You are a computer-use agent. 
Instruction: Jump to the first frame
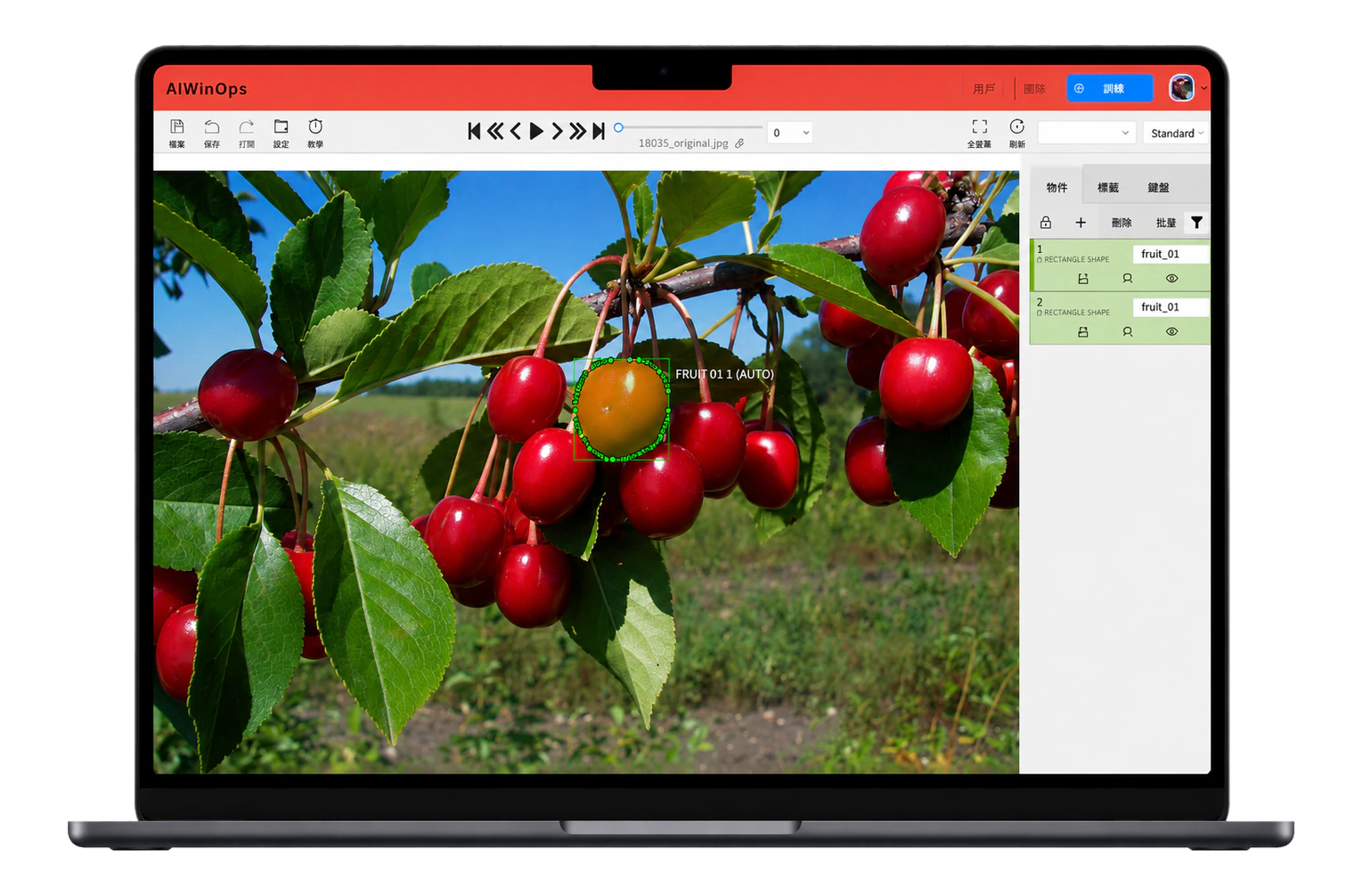point(474,132)
